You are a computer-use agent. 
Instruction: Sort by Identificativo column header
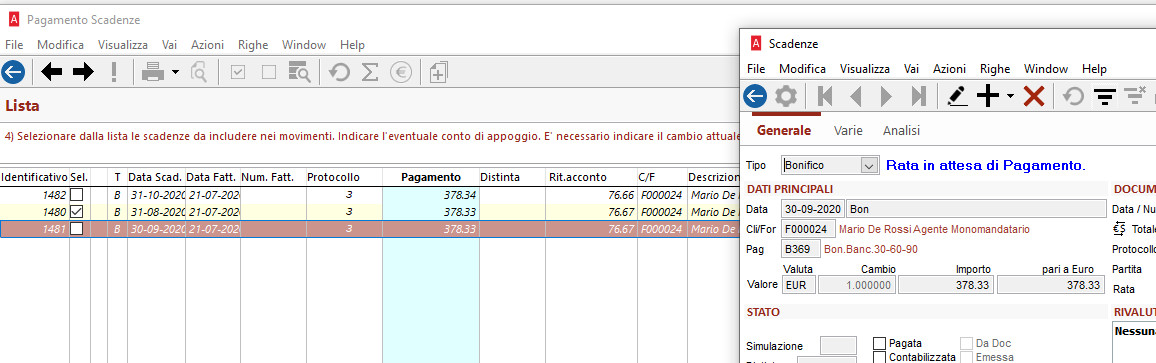click(x=35, y=177)
